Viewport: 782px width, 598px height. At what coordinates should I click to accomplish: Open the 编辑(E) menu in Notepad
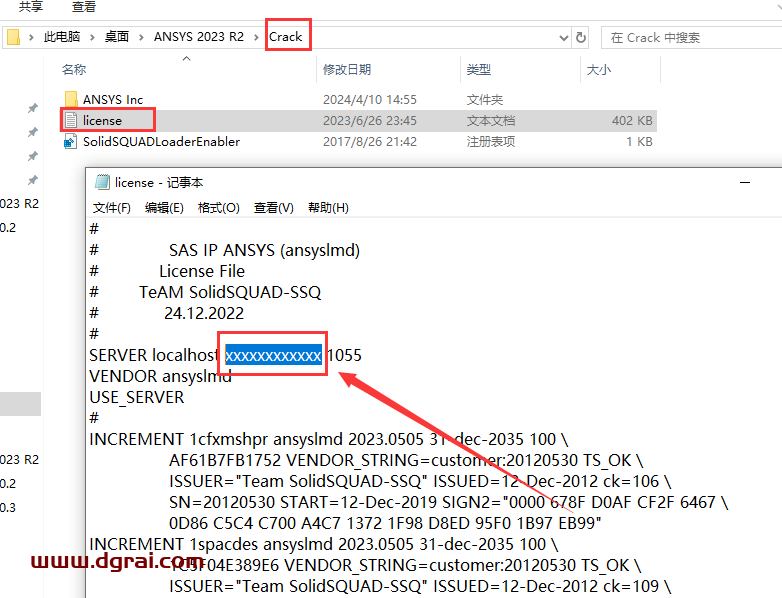pyautogui.click(x=164, y=207)
